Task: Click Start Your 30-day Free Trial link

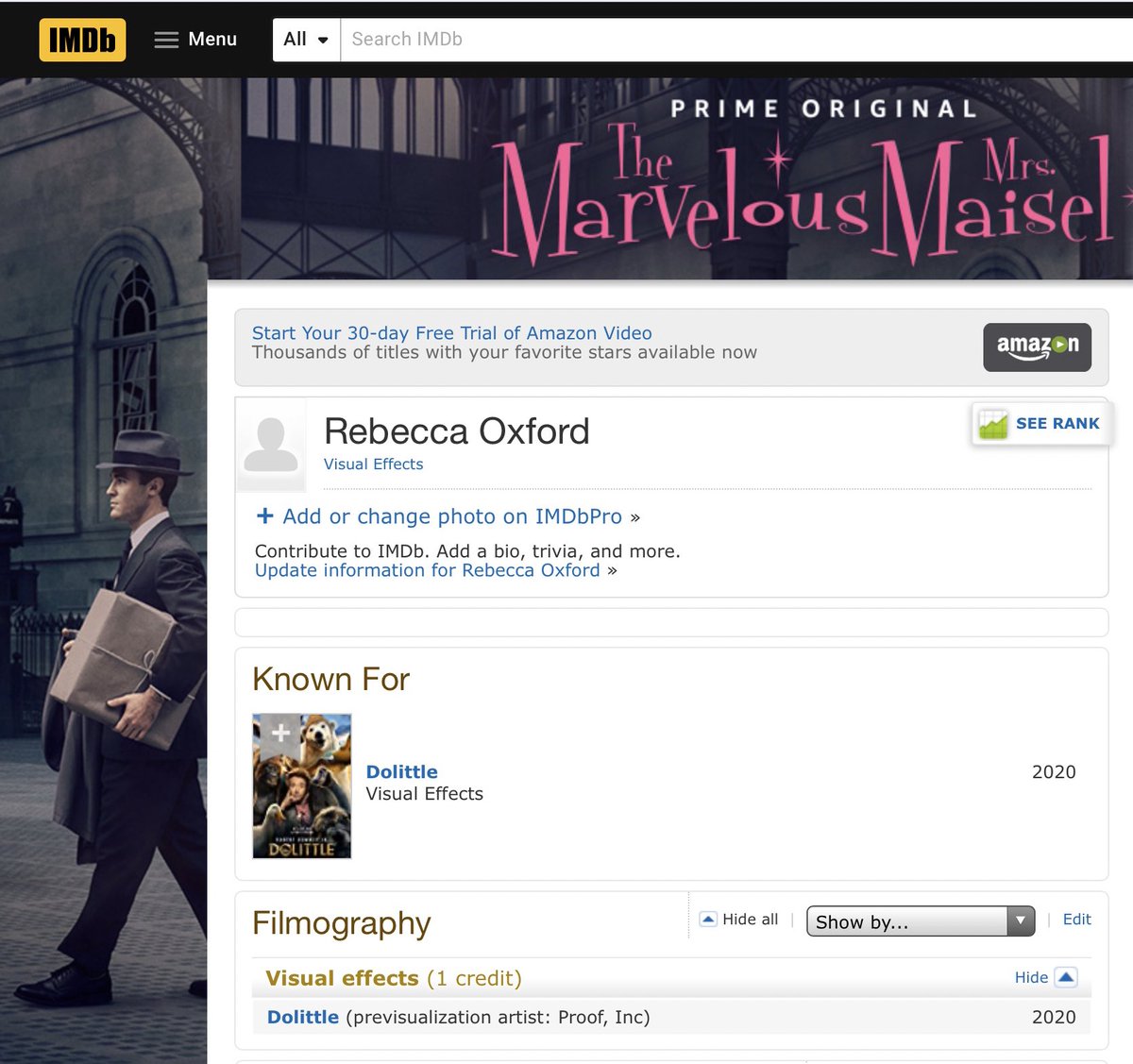Action: click(x=451, y=332)
